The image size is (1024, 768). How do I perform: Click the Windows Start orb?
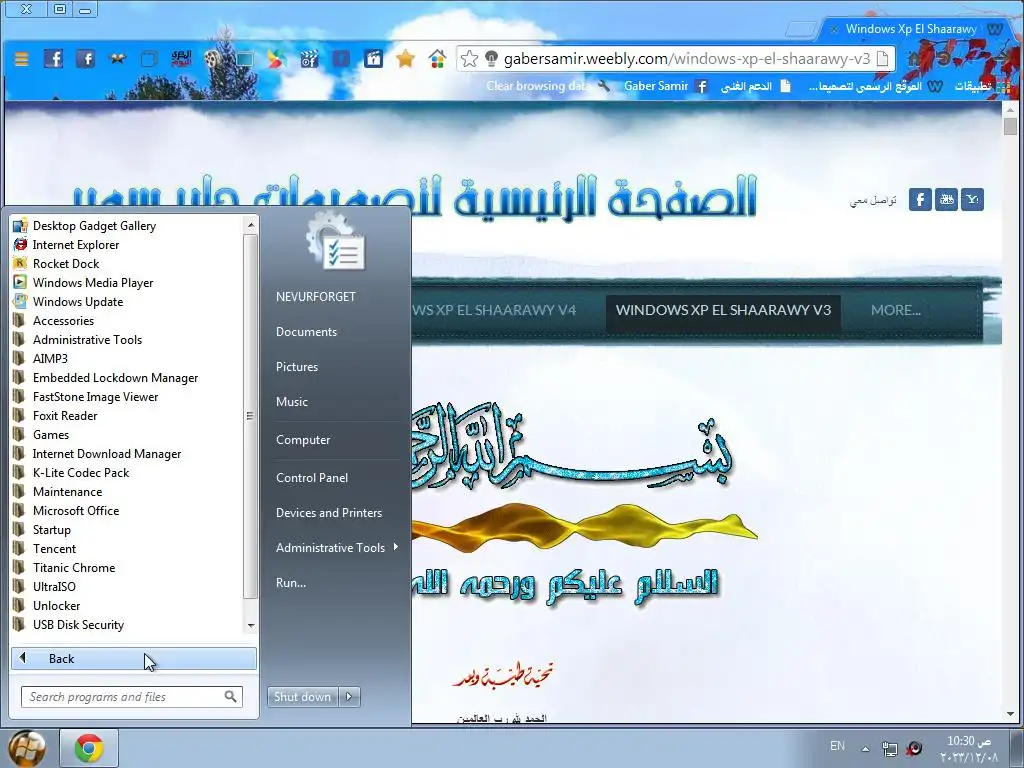click(27, 748)
